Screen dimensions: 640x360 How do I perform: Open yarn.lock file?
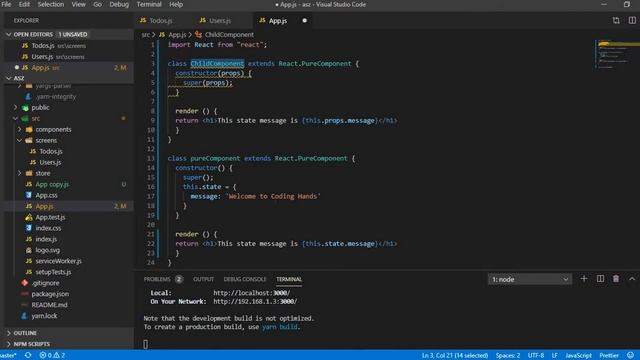click(44, 316)
